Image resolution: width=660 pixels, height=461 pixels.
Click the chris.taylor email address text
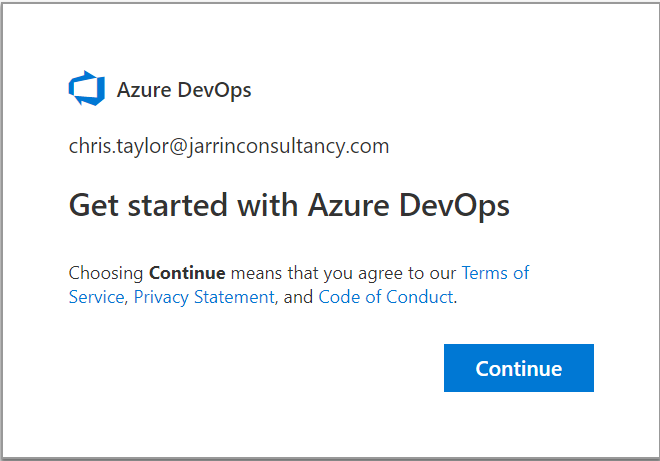pyautogui.click(x=228, y=147)
